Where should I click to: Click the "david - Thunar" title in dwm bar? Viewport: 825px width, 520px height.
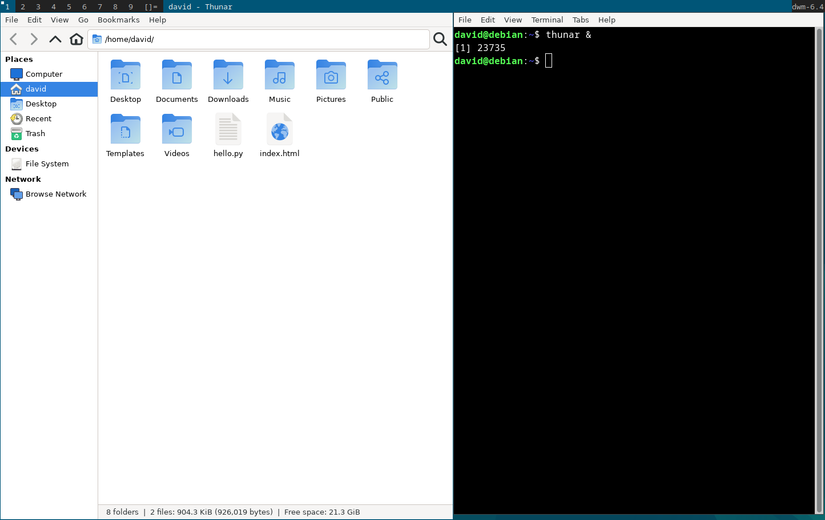click(x=200, y=6)
